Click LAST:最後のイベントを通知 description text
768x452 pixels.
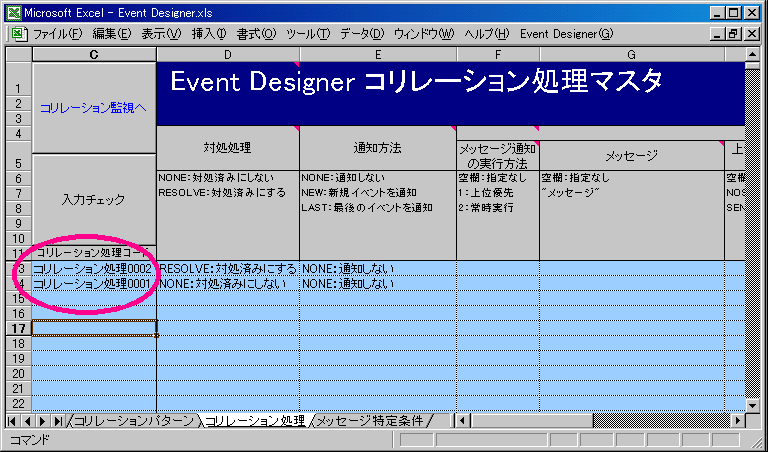367,208
